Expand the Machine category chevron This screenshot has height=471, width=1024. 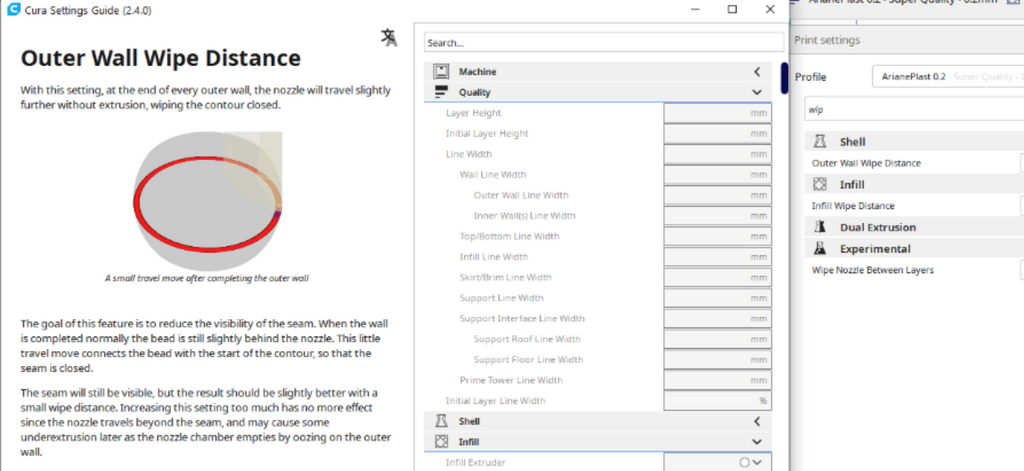click(757, 72)
